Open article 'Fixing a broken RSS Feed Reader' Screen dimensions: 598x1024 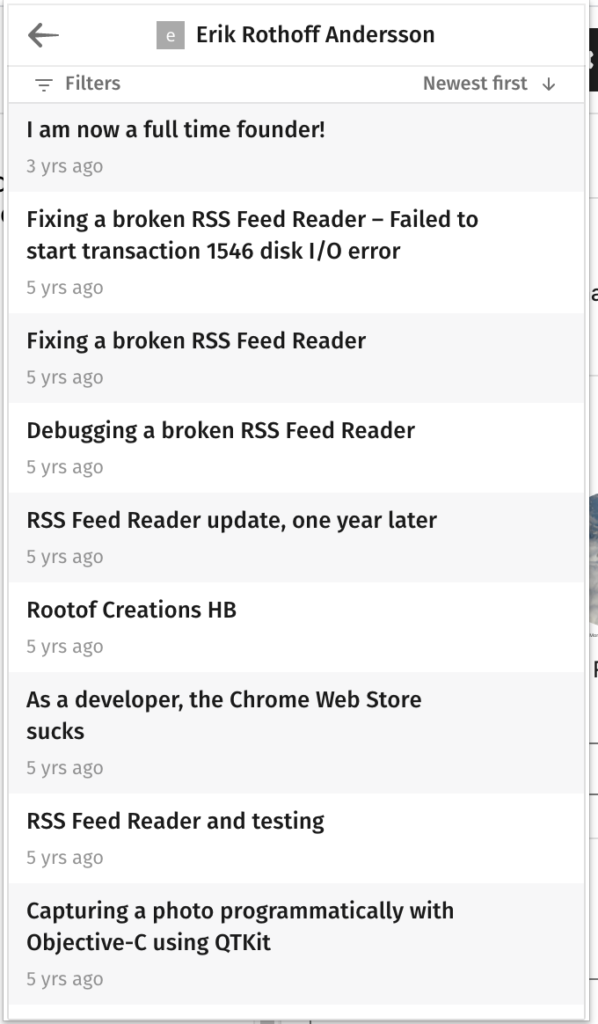tap(296, 358)
